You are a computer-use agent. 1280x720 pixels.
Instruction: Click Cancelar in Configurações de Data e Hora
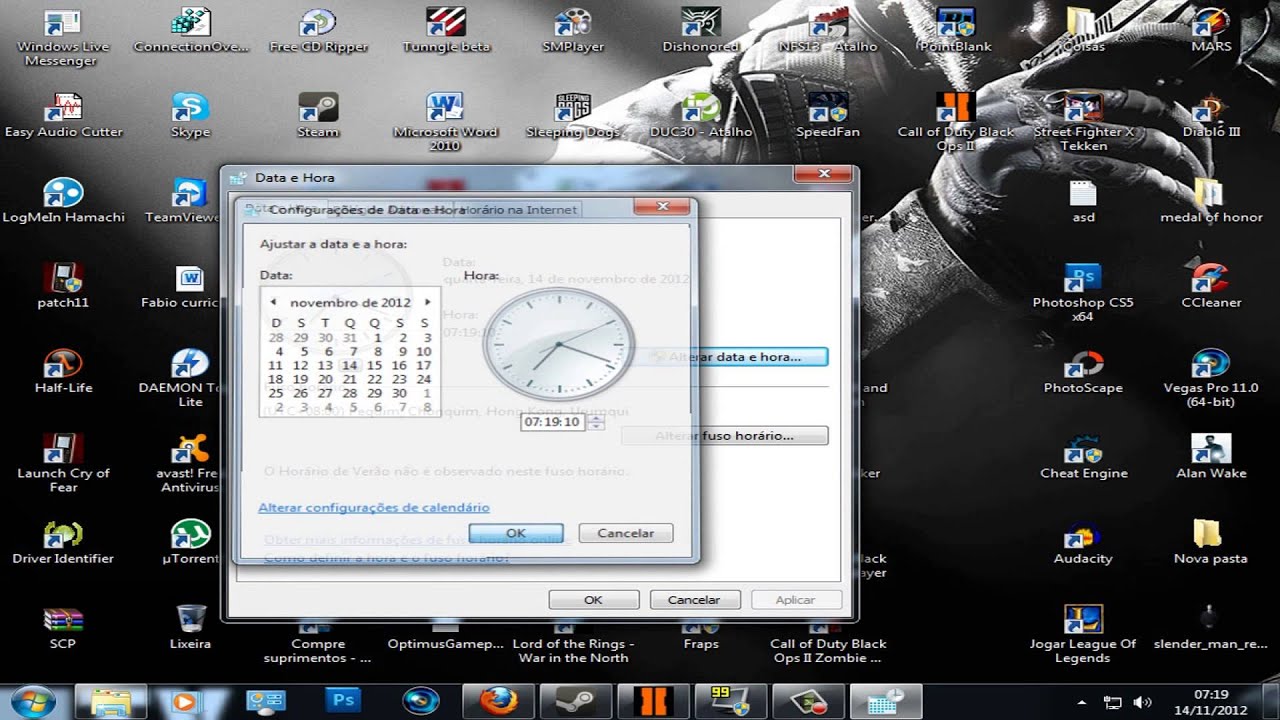(626, 533)
